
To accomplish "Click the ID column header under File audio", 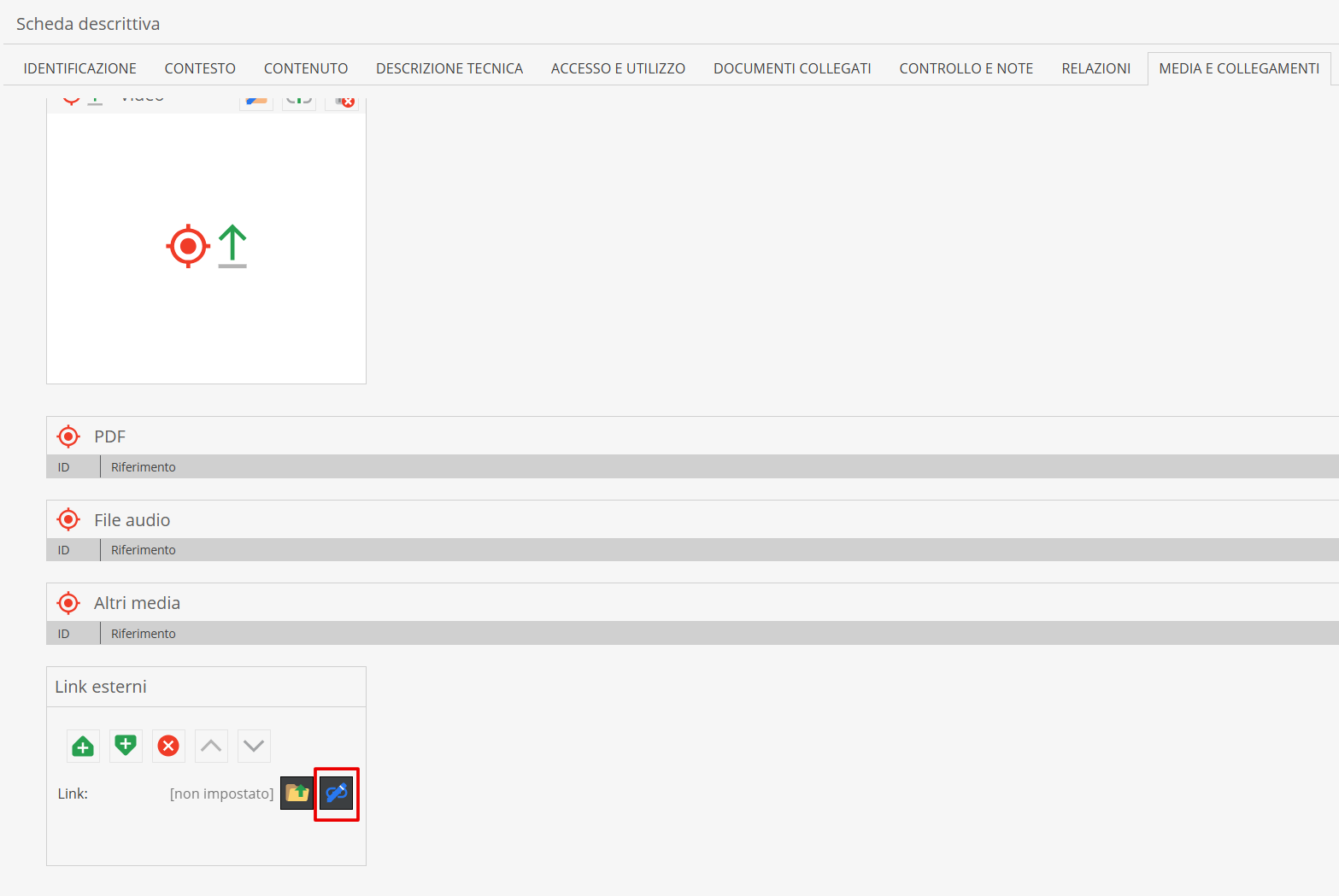I will [63, 550].
